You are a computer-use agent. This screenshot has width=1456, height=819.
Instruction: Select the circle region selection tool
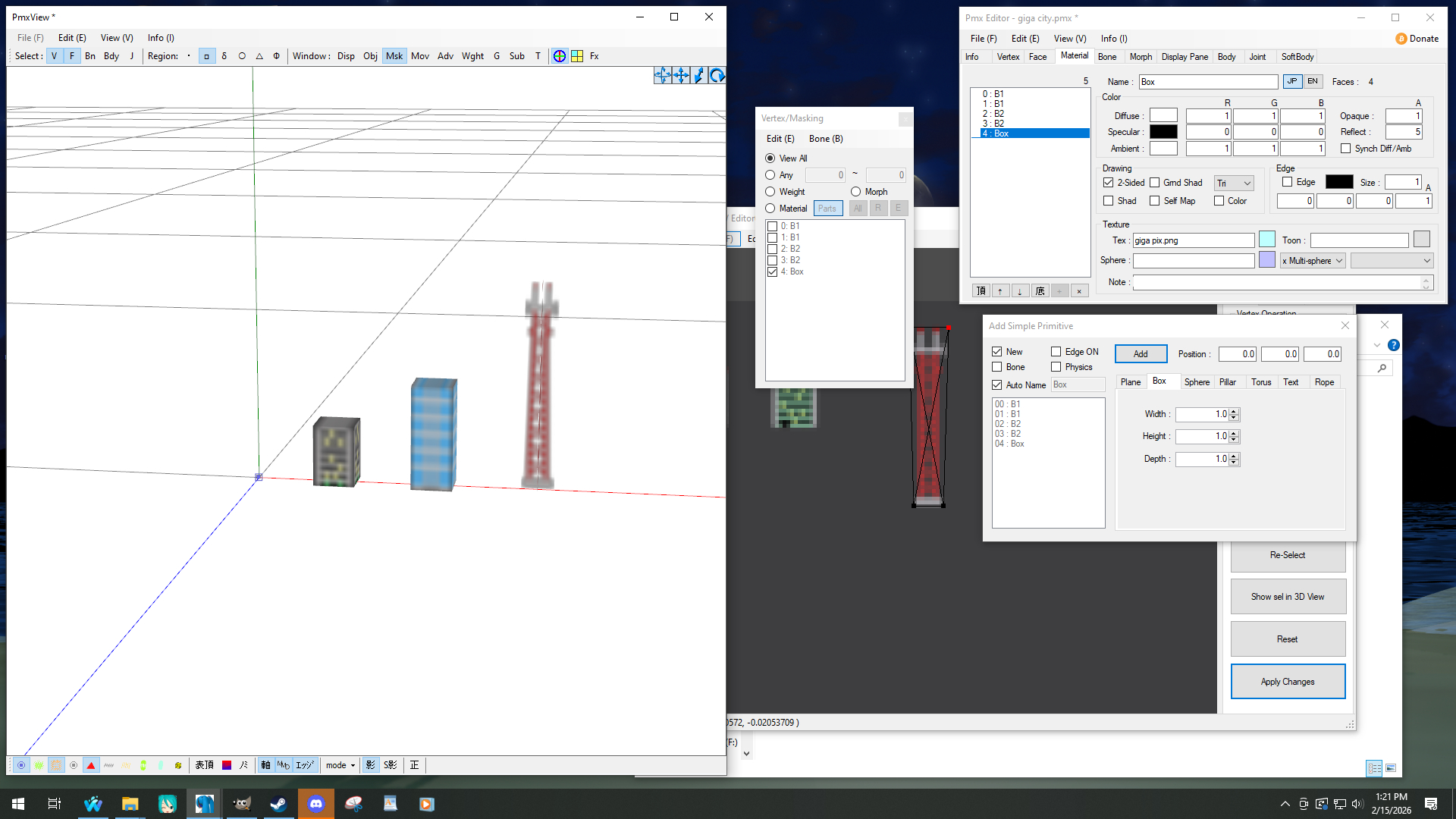tap(242, 56)
